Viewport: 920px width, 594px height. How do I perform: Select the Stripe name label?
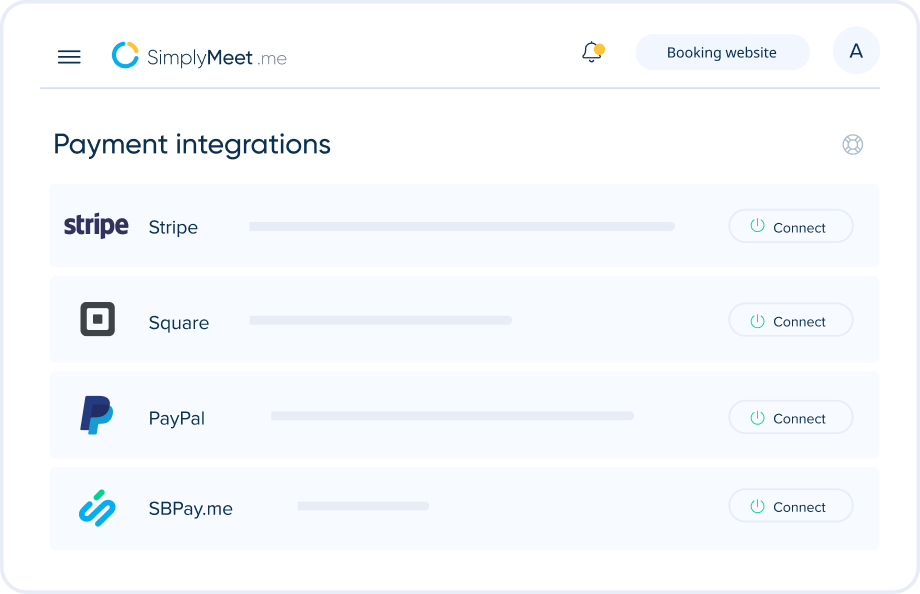[x=173, y=227]
